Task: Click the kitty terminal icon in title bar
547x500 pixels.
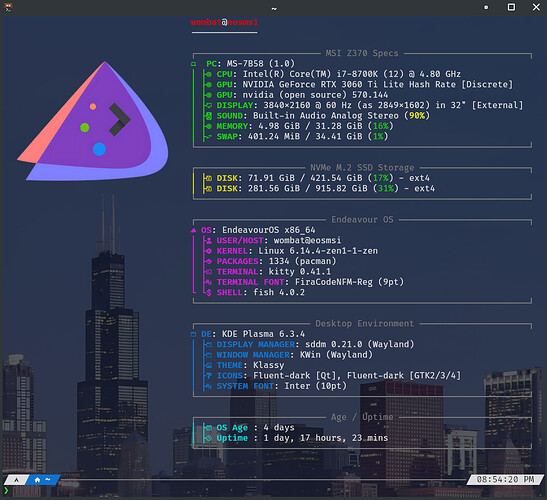Action: tap(8, 7)
